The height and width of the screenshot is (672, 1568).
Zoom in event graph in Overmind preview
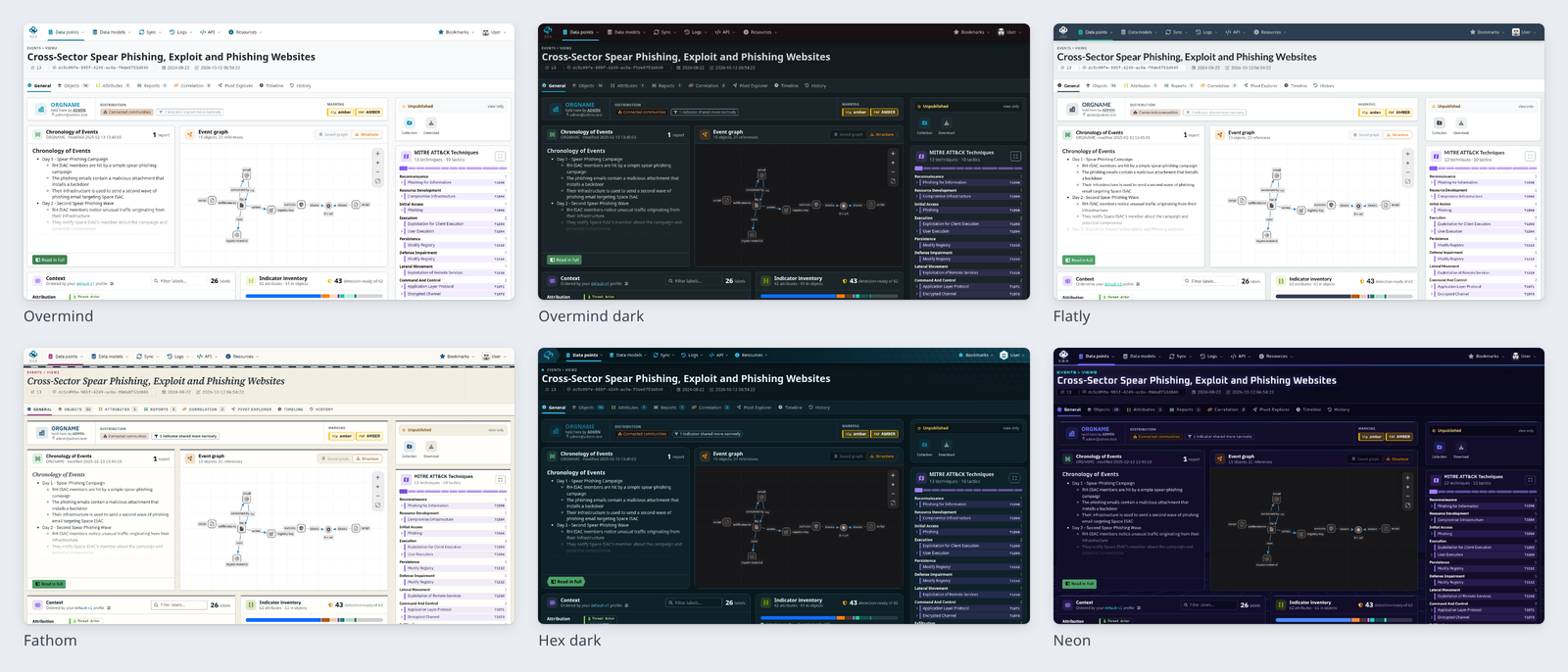pos(378,154)
